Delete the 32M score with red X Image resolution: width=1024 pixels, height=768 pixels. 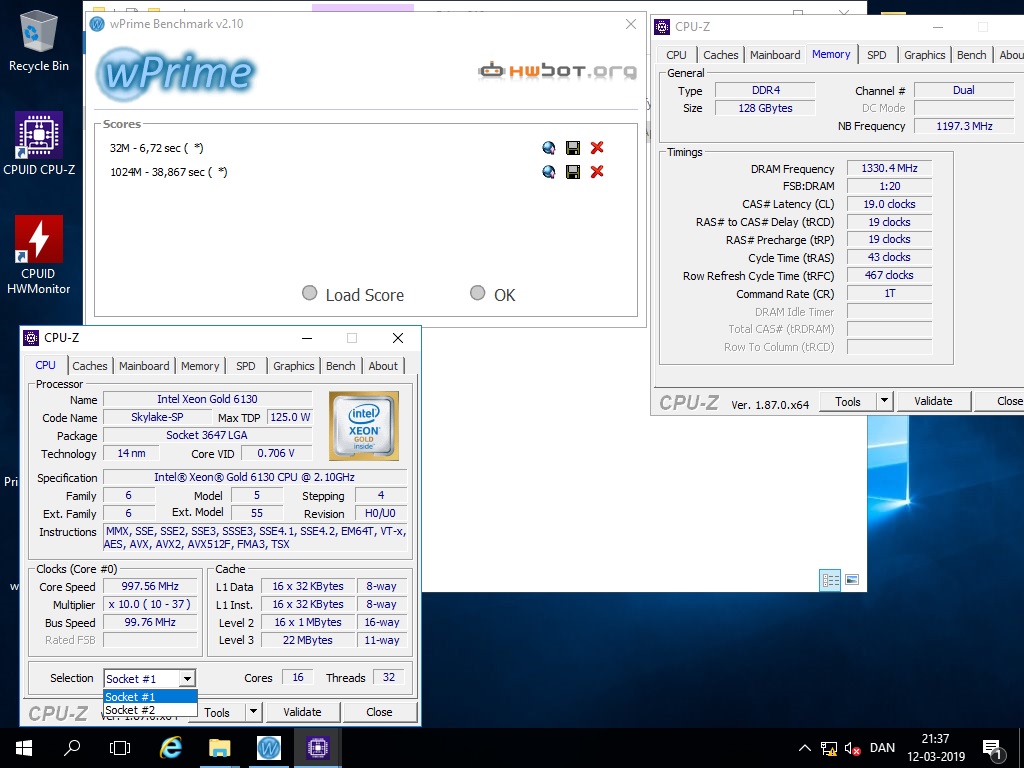tap(597, 148)
